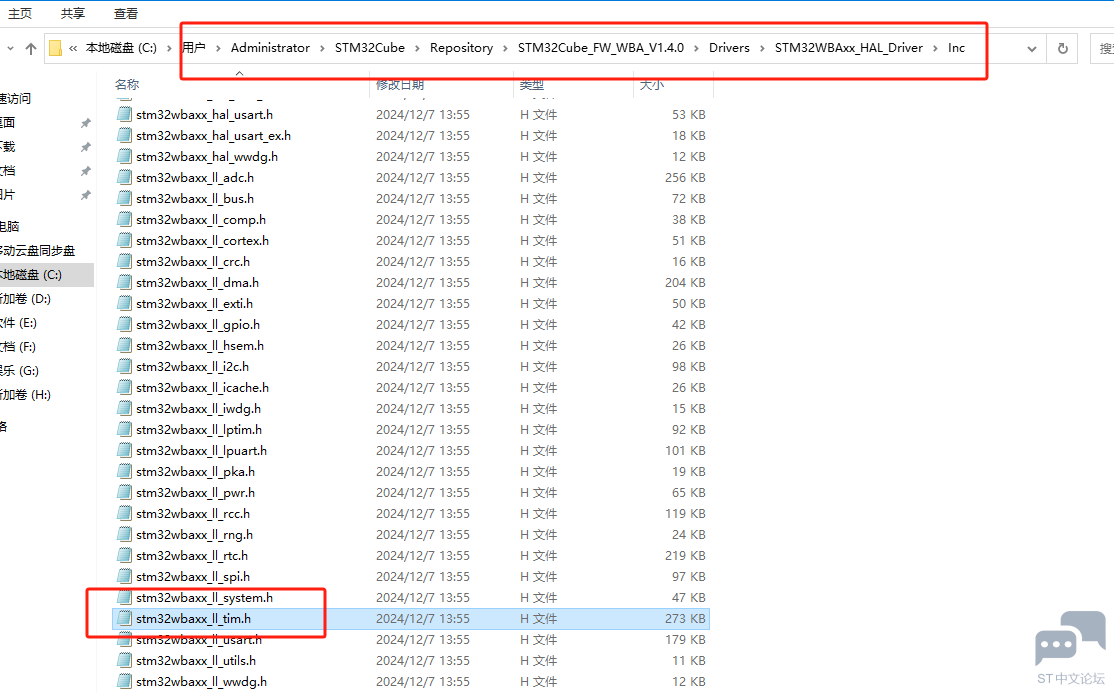The image size is (1114, 694).
Task: Sort by 修改日期 column header
Action: click(x=400, y=85)
